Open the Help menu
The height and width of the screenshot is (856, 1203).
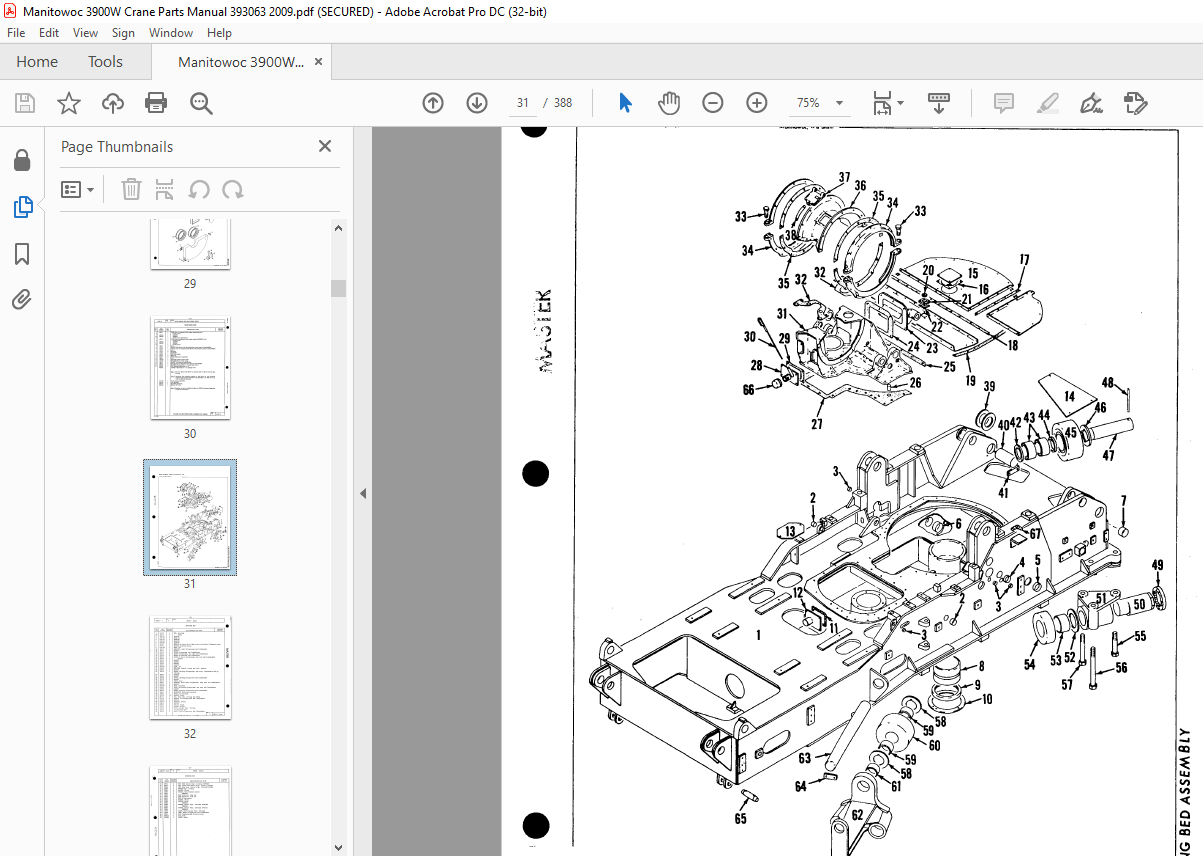[x=219, y=32]
